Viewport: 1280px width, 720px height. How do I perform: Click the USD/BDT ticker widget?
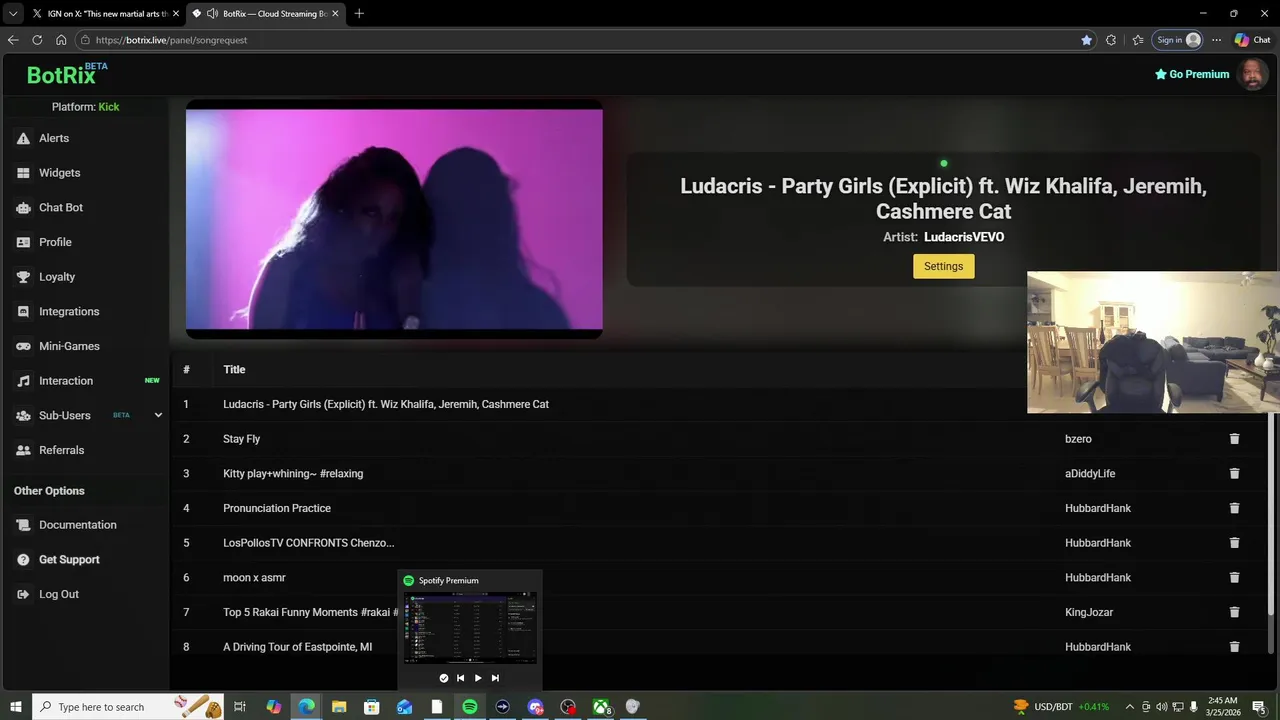1062,707
